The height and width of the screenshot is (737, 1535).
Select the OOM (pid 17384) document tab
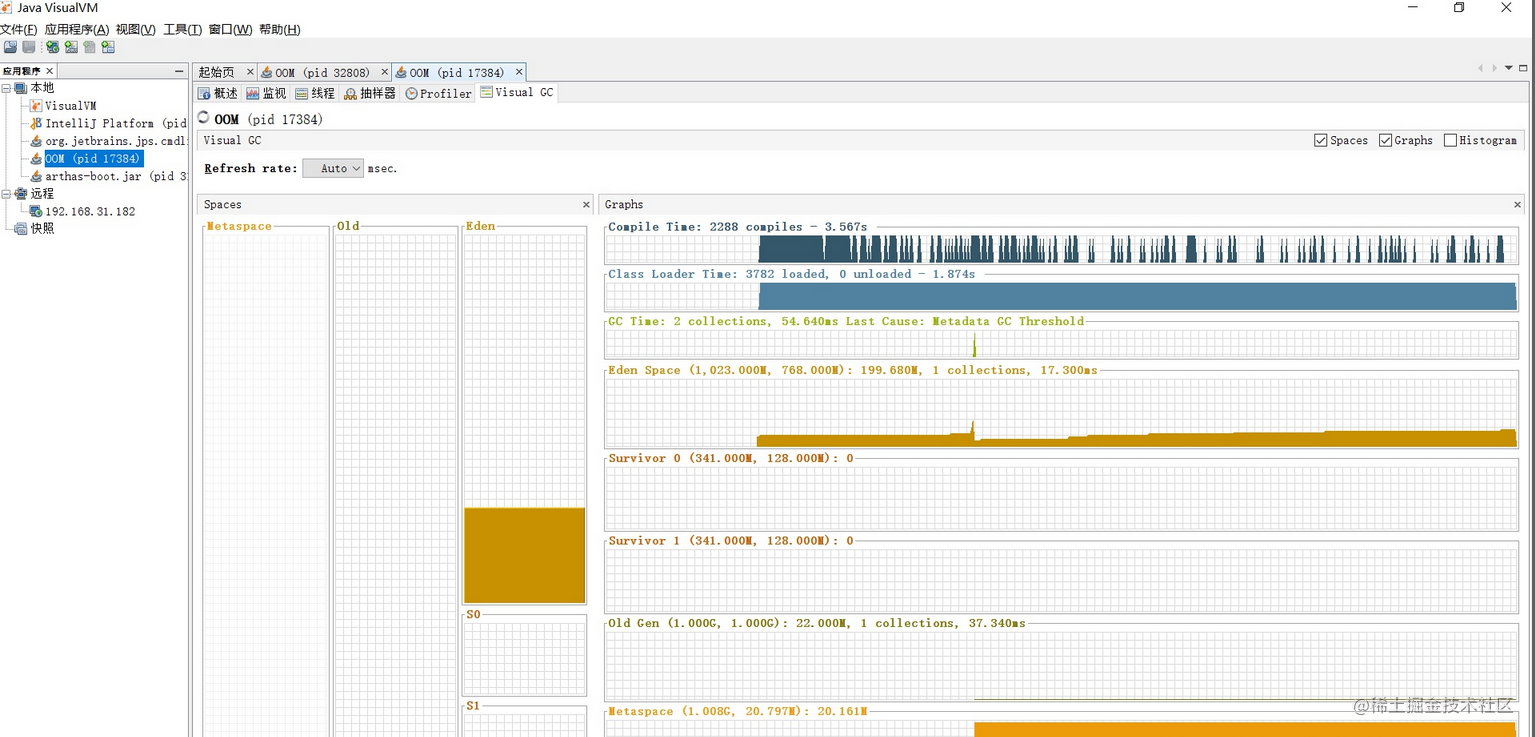point(457,73)
